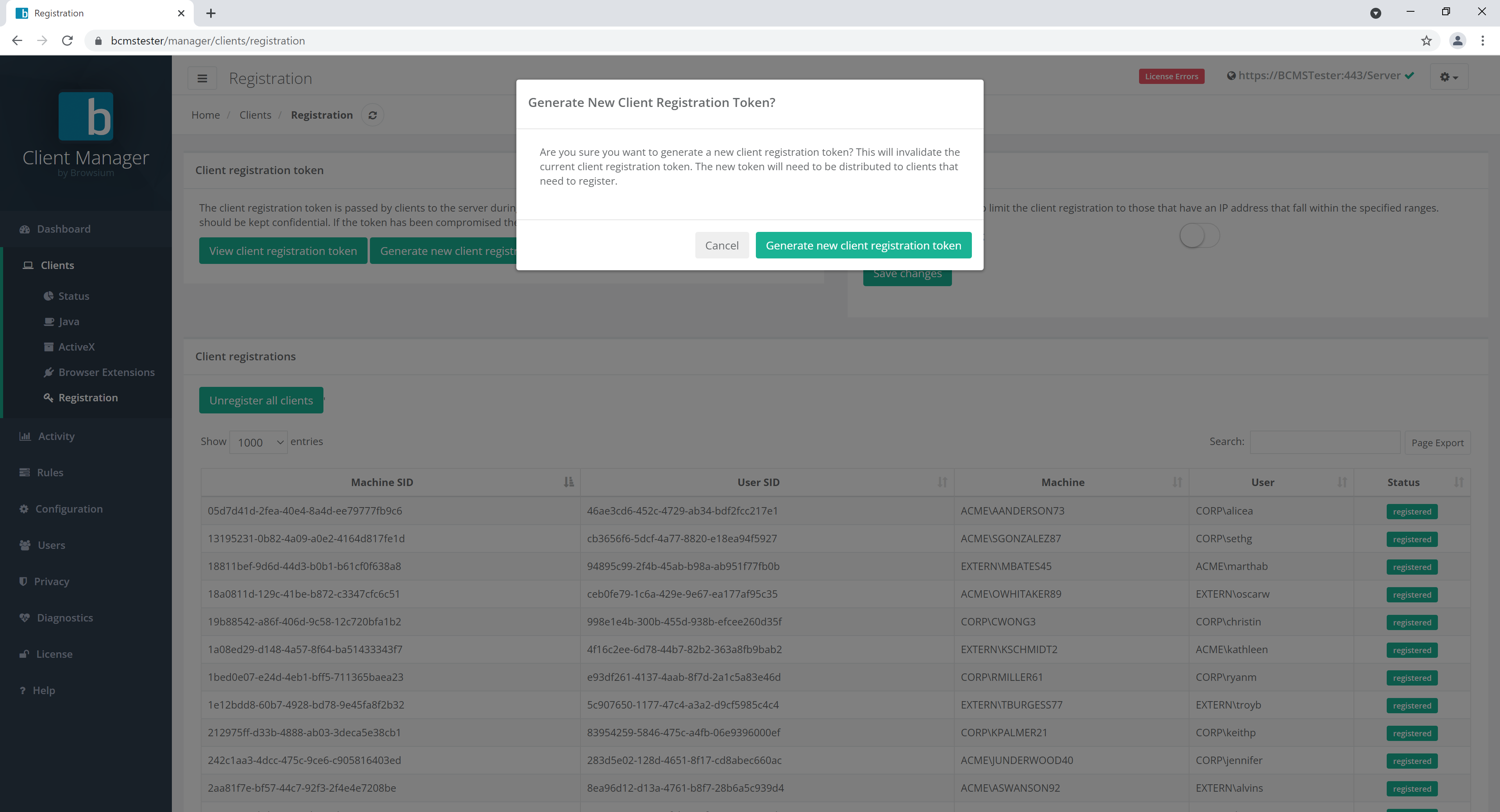Click inside the Search field
This screenshot has height=812, width=1500.
pos(1325,442)
